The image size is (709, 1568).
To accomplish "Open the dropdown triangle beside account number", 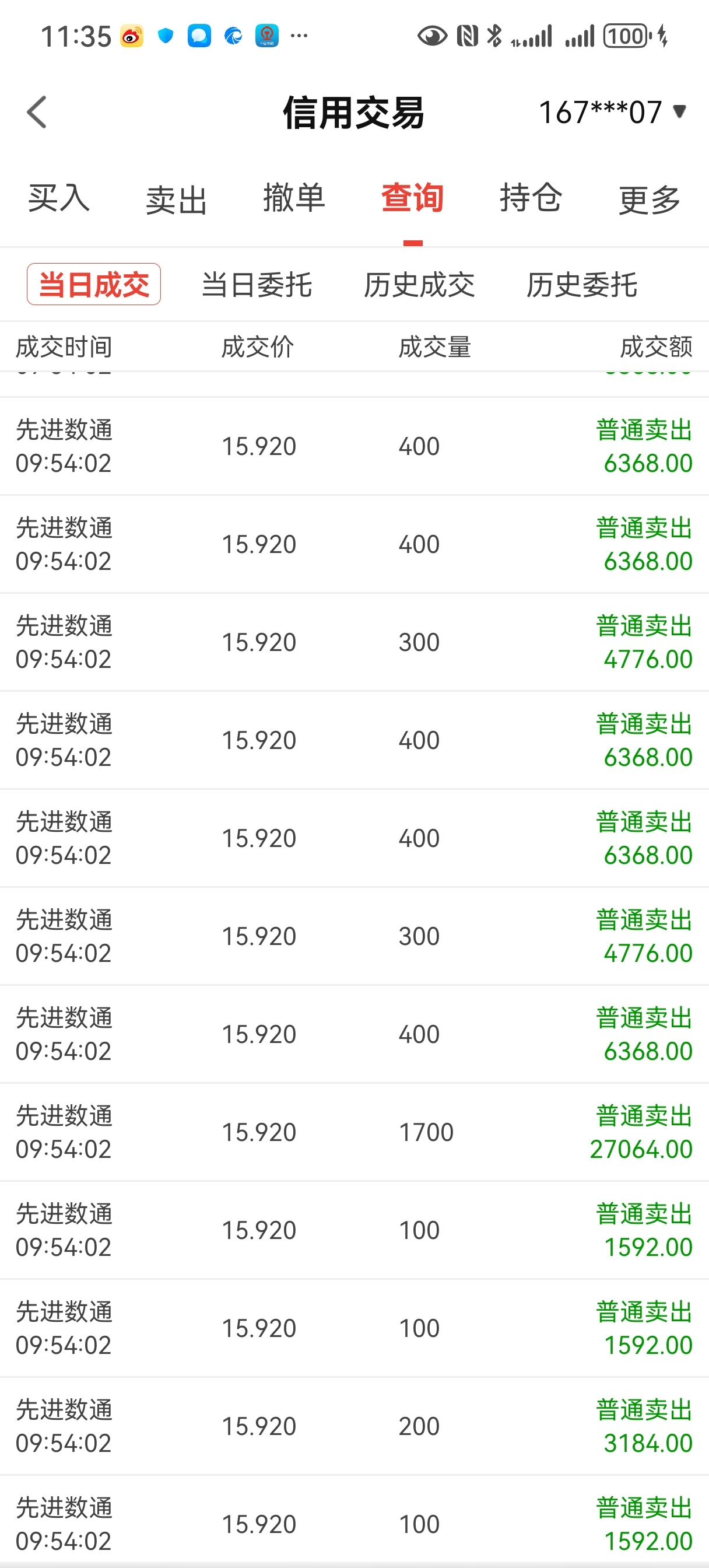I will tap(679, 111).
